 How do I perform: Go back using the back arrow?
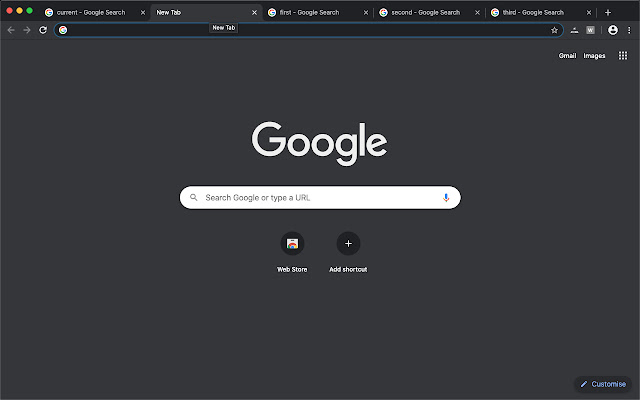point(11,30)
